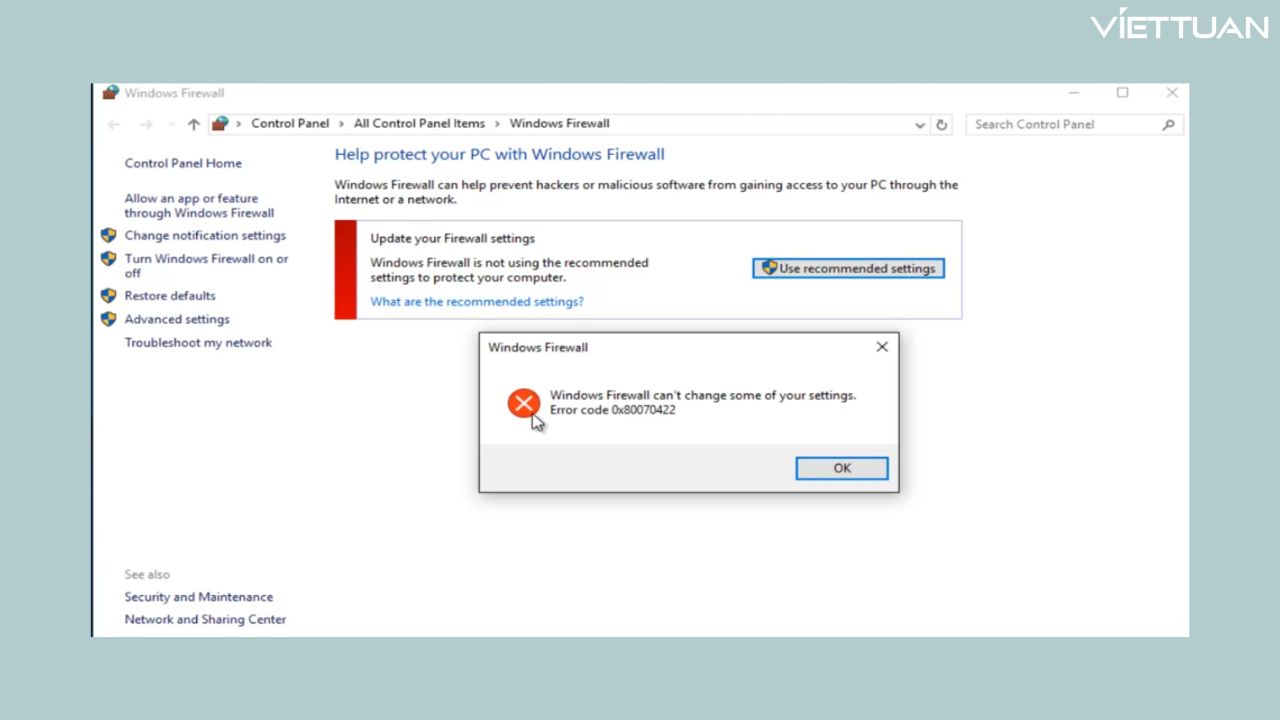The width and height of the screenshot is (1280, 720).
Task: Click the red error icon in dialog
Action: pos(523,403)
